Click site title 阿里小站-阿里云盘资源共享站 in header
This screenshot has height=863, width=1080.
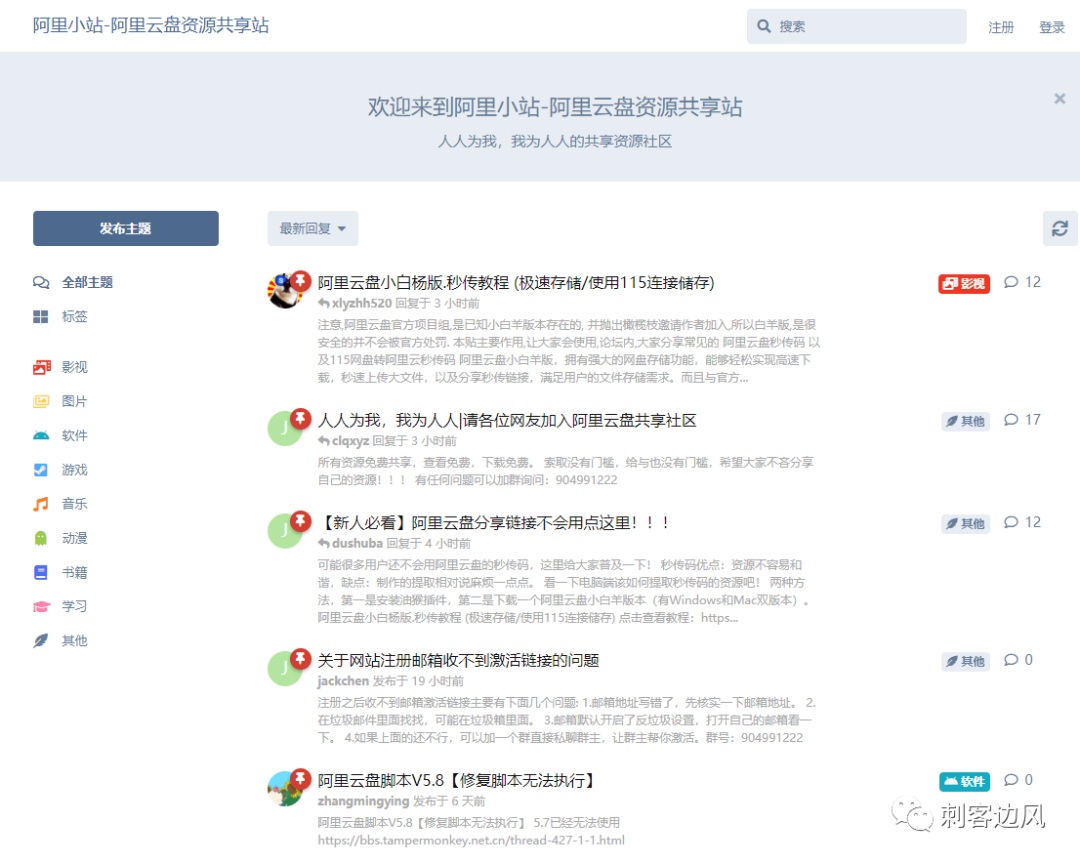click(151, 25)
